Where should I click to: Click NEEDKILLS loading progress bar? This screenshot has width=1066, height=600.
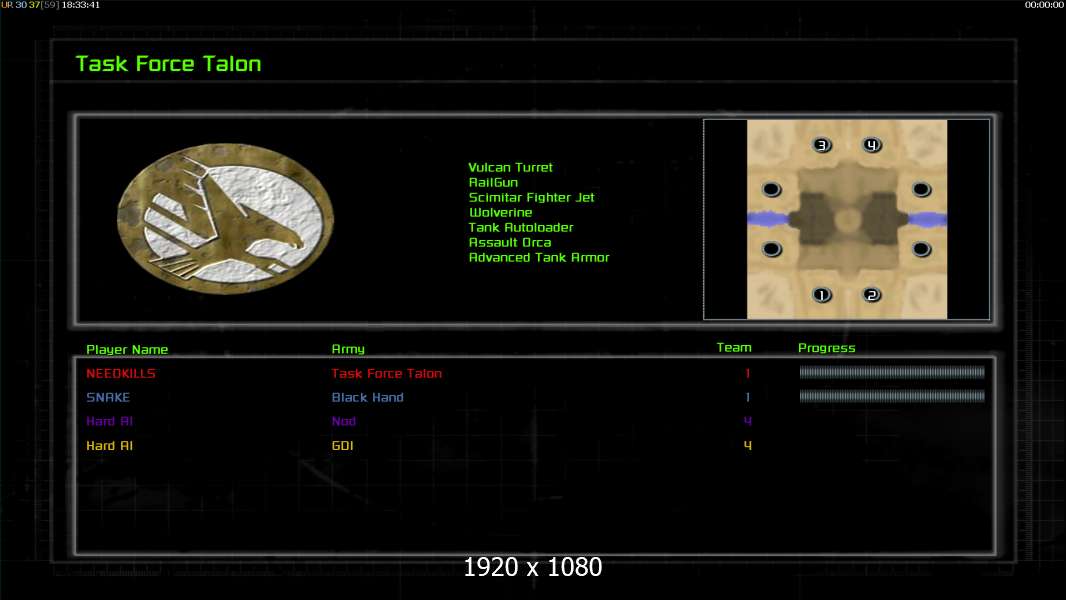tap(892, 372)
